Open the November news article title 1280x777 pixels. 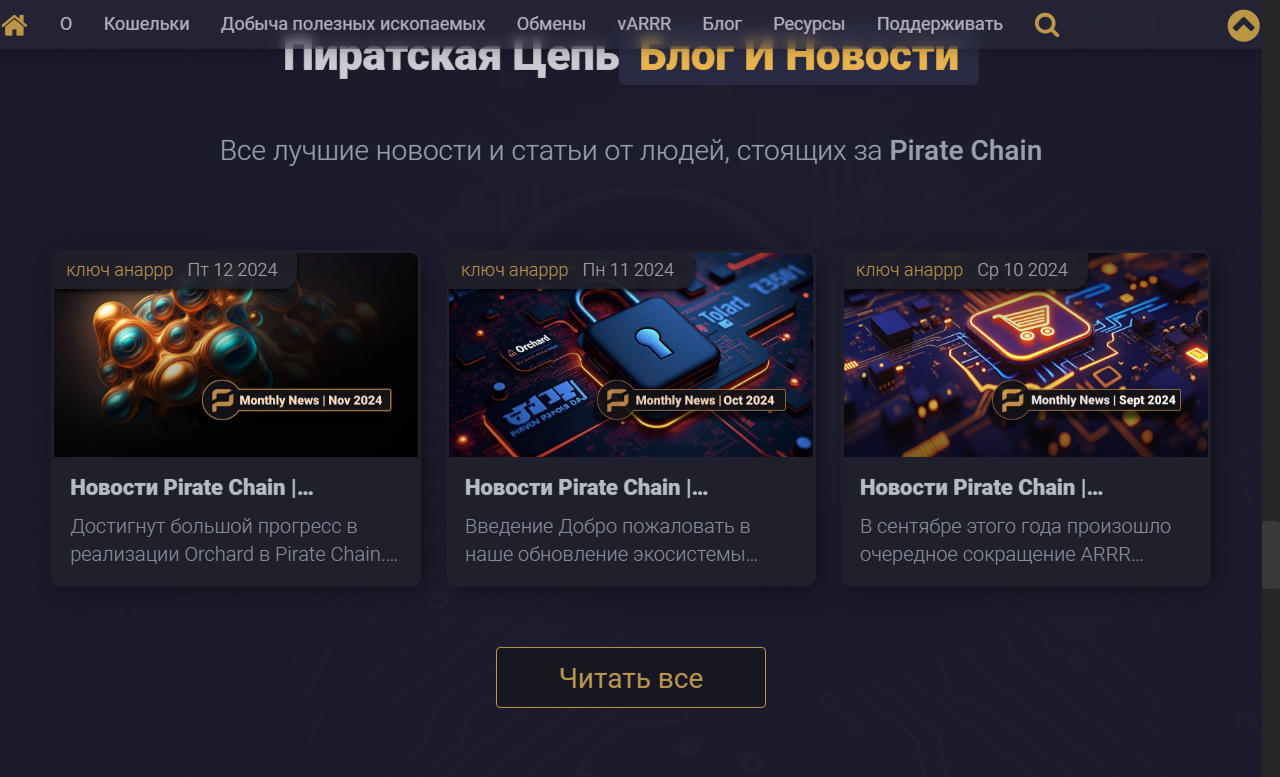tap(192, 488)
